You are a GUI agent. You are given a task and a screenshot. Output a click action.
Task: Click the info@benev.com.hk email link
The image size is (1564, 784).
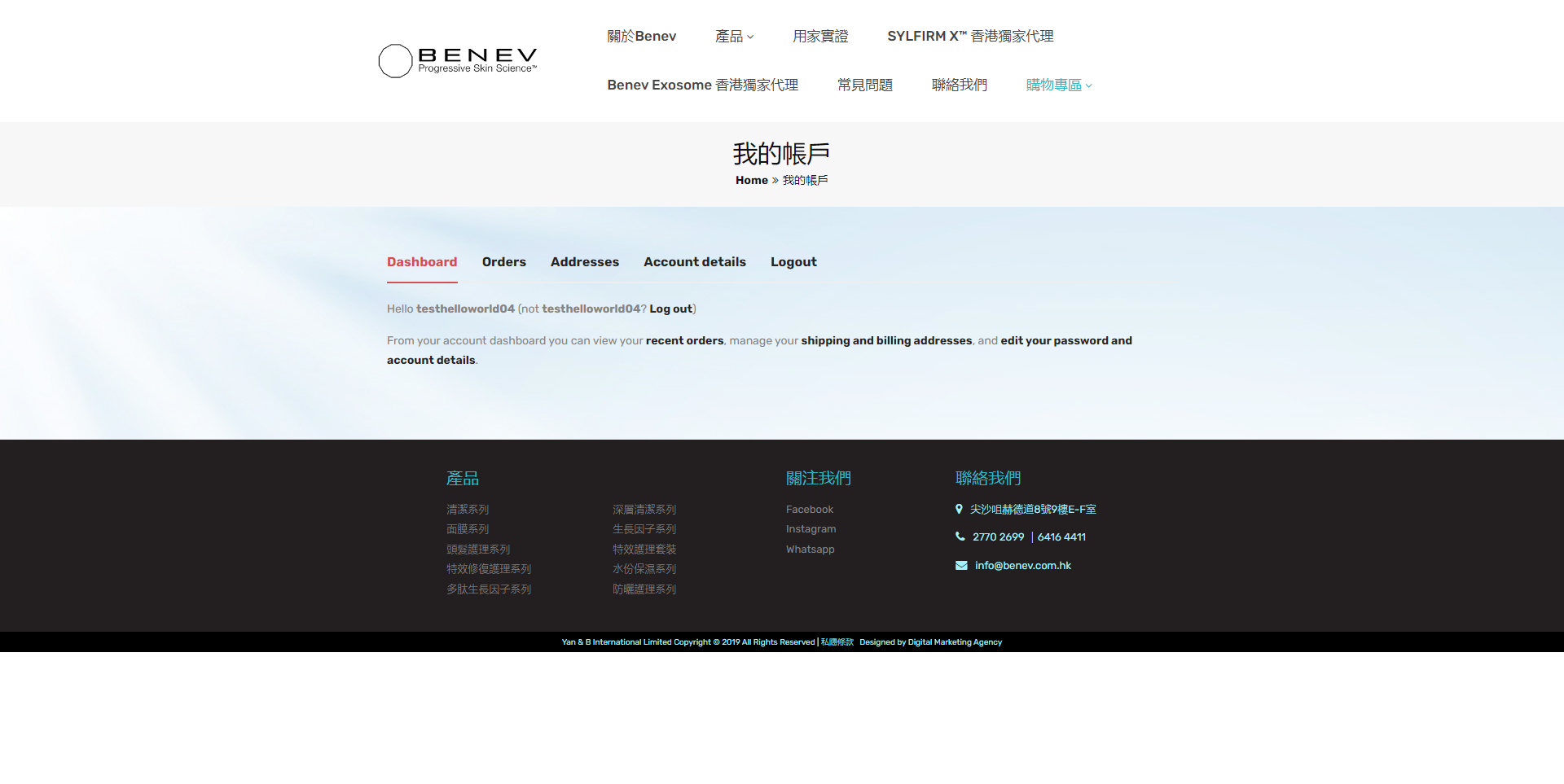click(x=1022, y=566)
